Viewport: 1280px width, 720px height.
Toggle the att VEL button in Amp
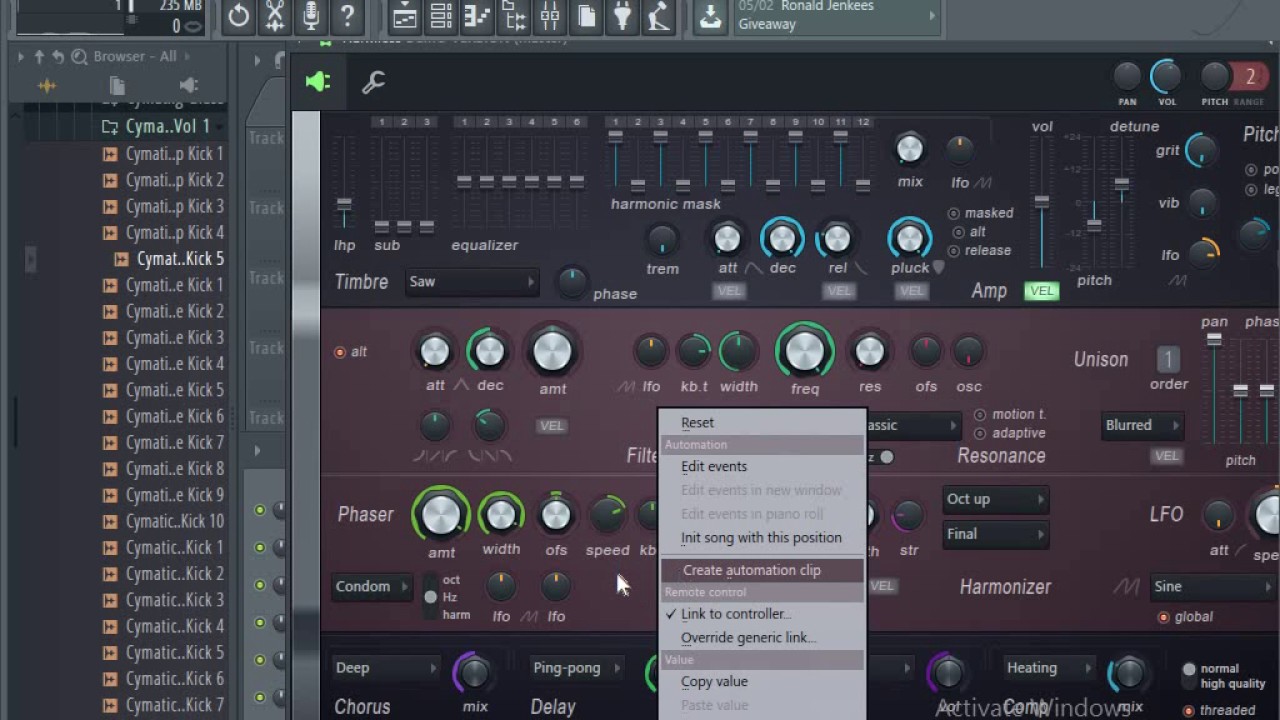[x=728, y=291]
